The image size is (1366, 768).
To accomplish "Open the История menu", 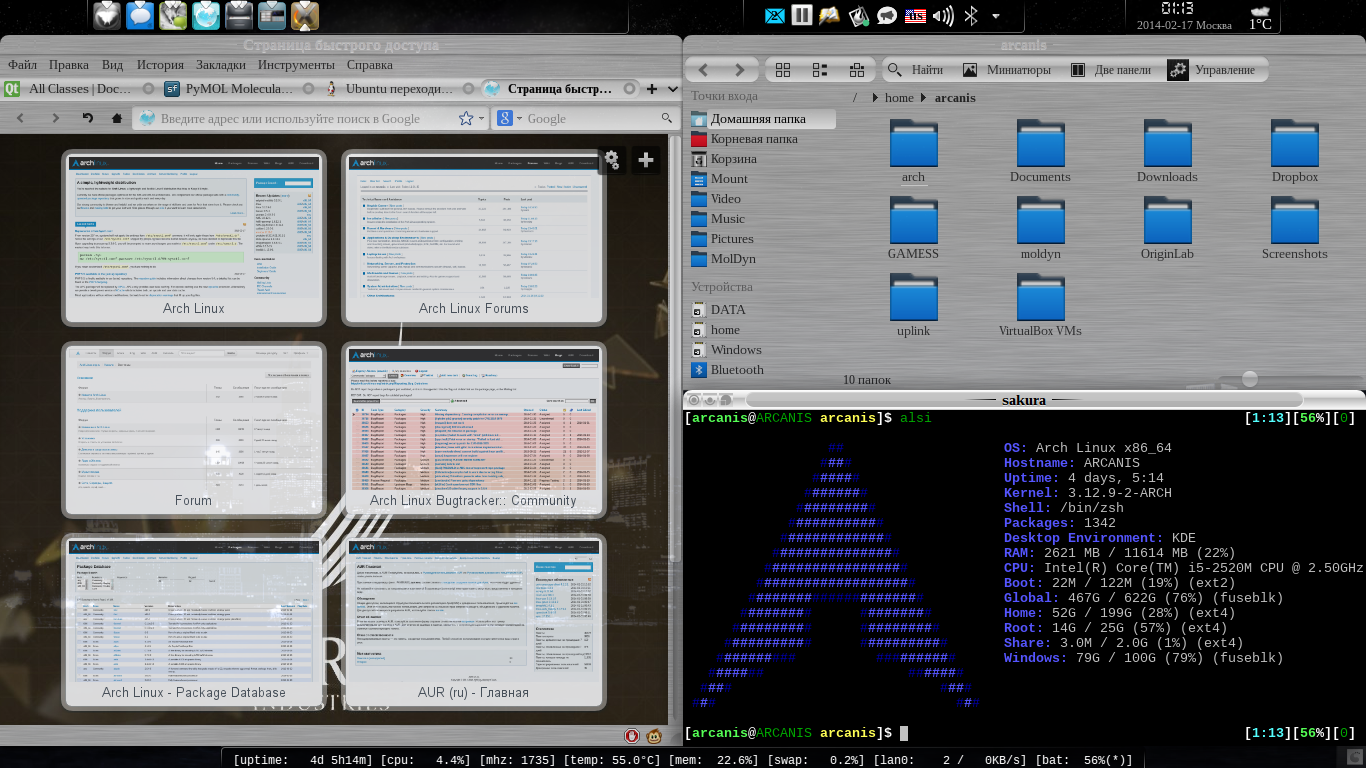I will (160, 65).
